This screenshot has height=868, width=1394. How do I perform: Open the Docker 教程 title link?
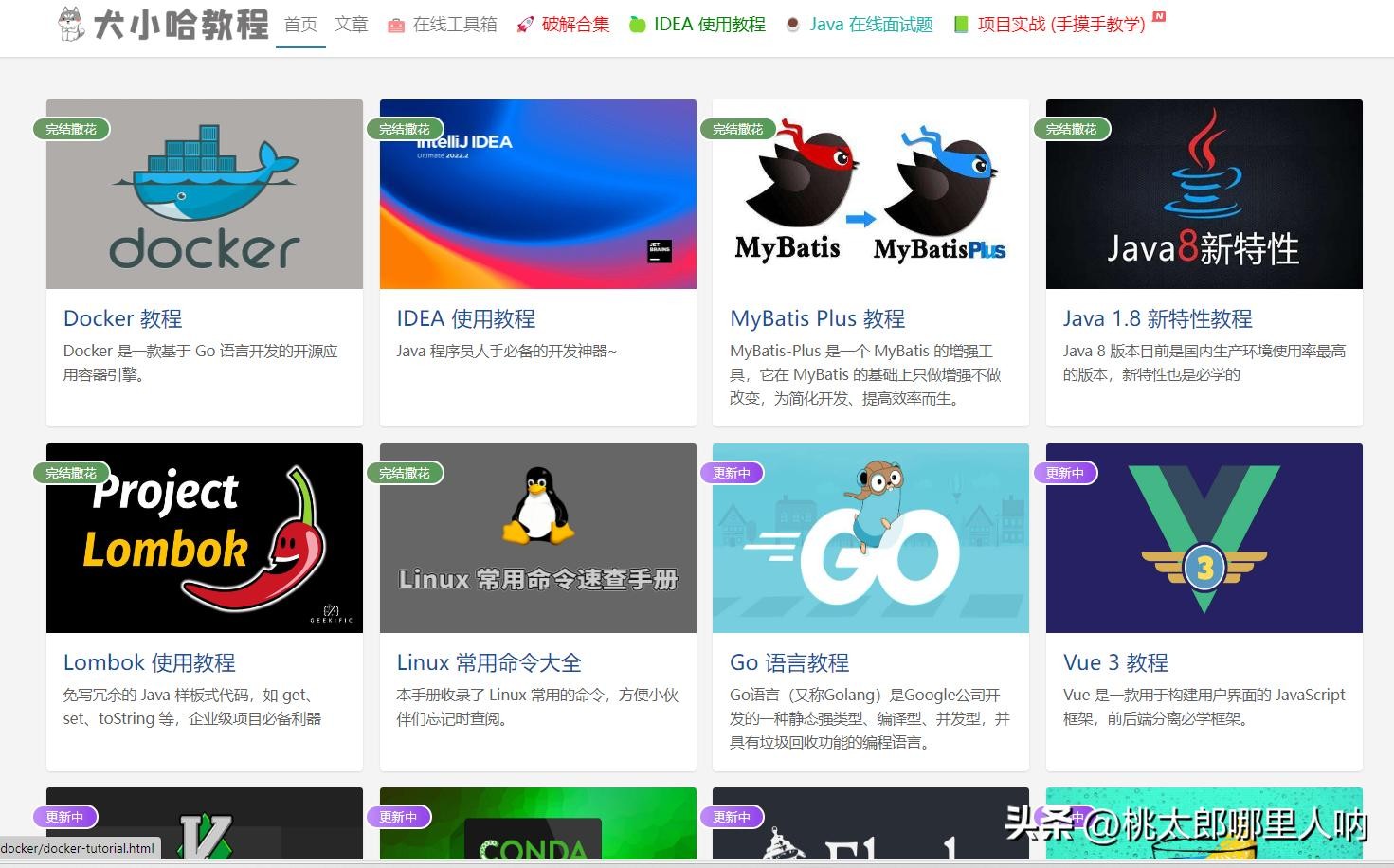point(122,318)
